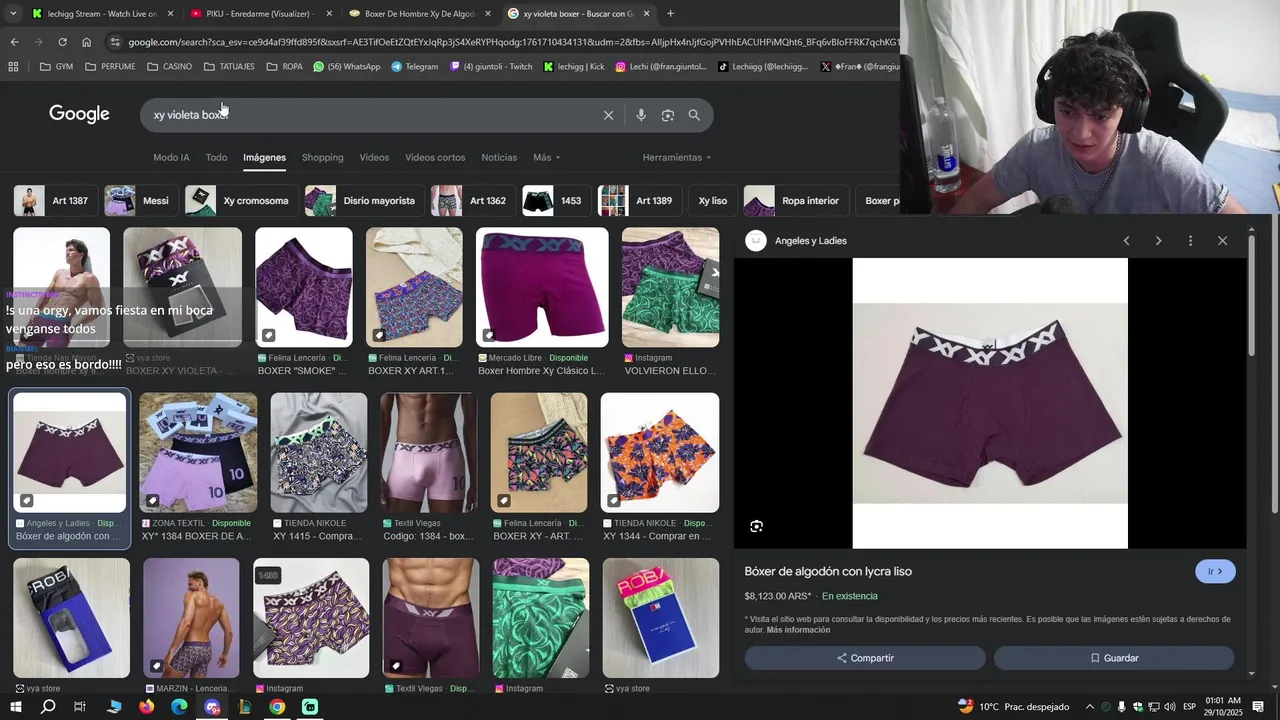Open the Windows notification center
1280x720 pixels.
click(1259, 707)
